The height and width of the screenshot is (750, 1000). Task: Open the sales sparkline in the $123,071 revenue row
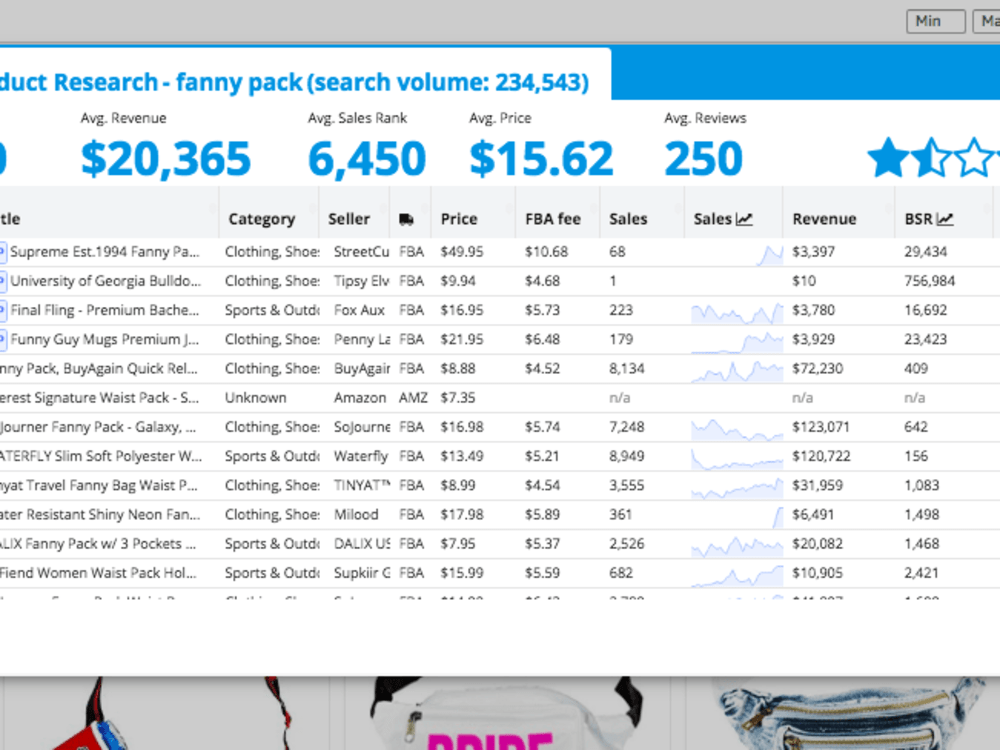737,430
